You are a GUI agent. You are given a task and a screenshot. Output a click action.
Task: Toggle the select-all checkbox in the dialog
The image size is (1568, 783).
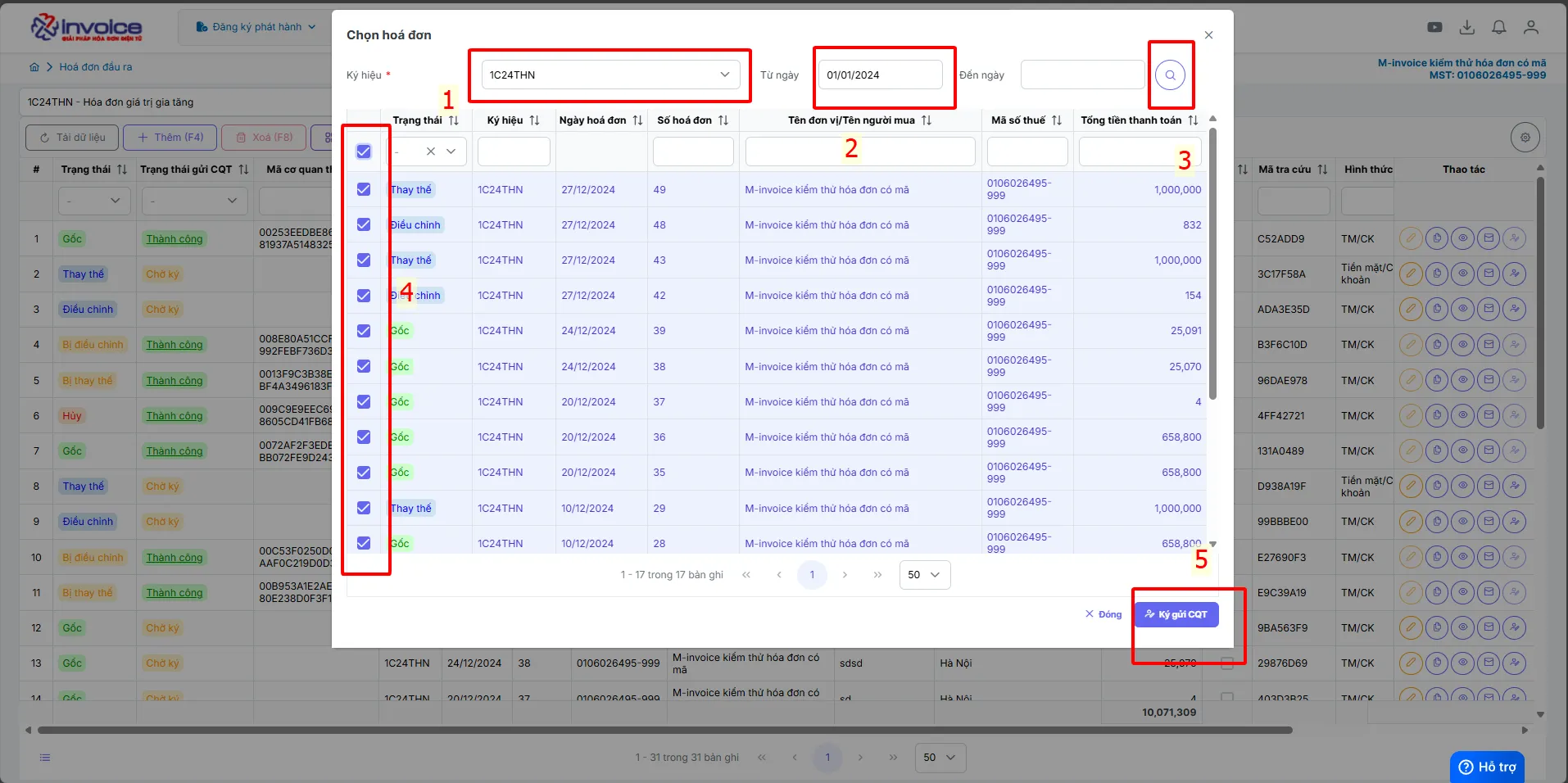(364, 152)
